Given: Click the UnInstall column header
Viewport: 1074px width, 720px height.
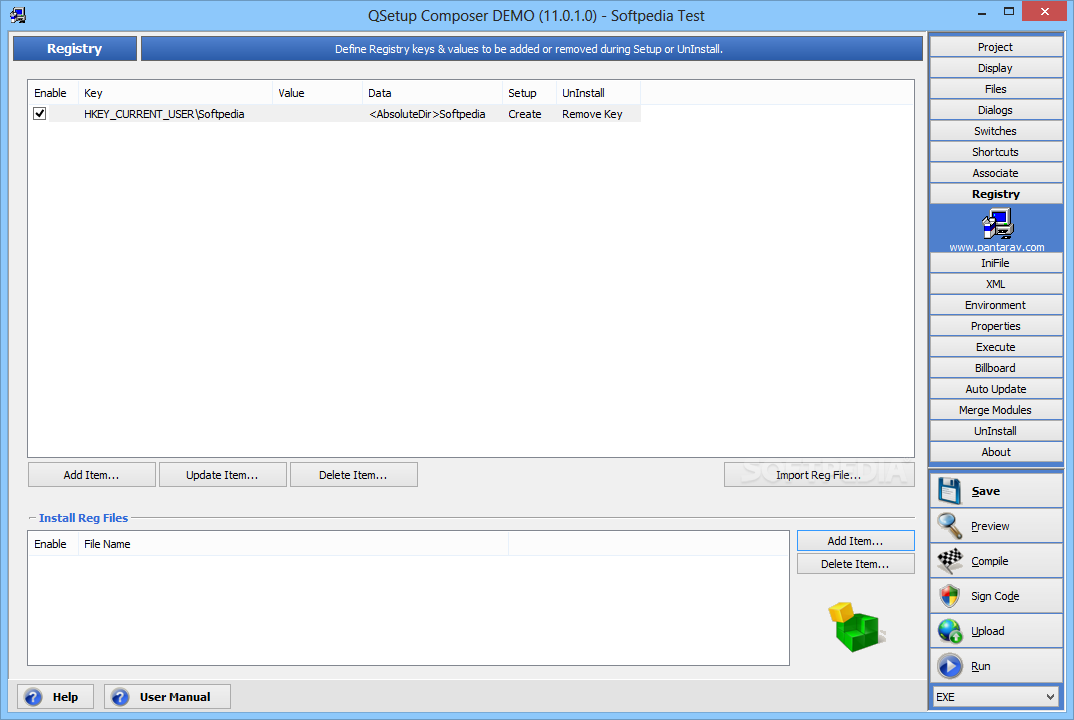Looking at the screenshot, I should tap(598, 92).
